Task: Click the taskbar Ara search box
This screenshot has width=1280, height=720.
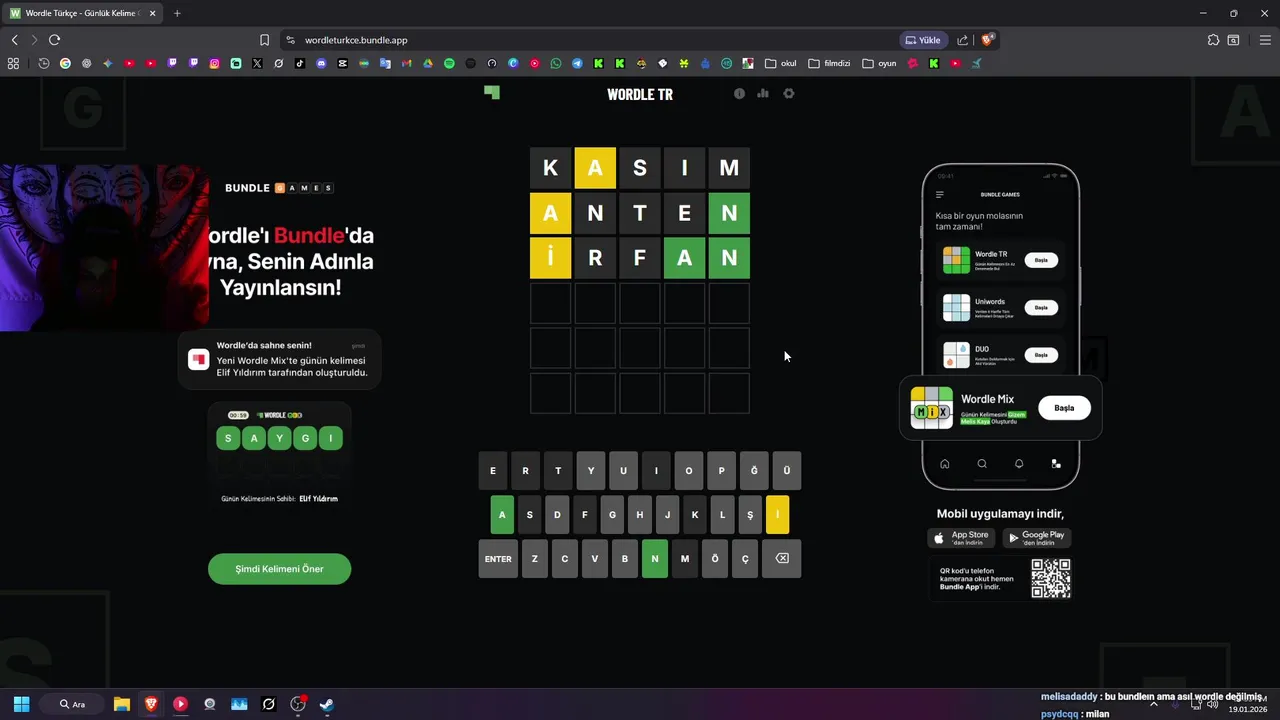Action: [x=72, y=704]
